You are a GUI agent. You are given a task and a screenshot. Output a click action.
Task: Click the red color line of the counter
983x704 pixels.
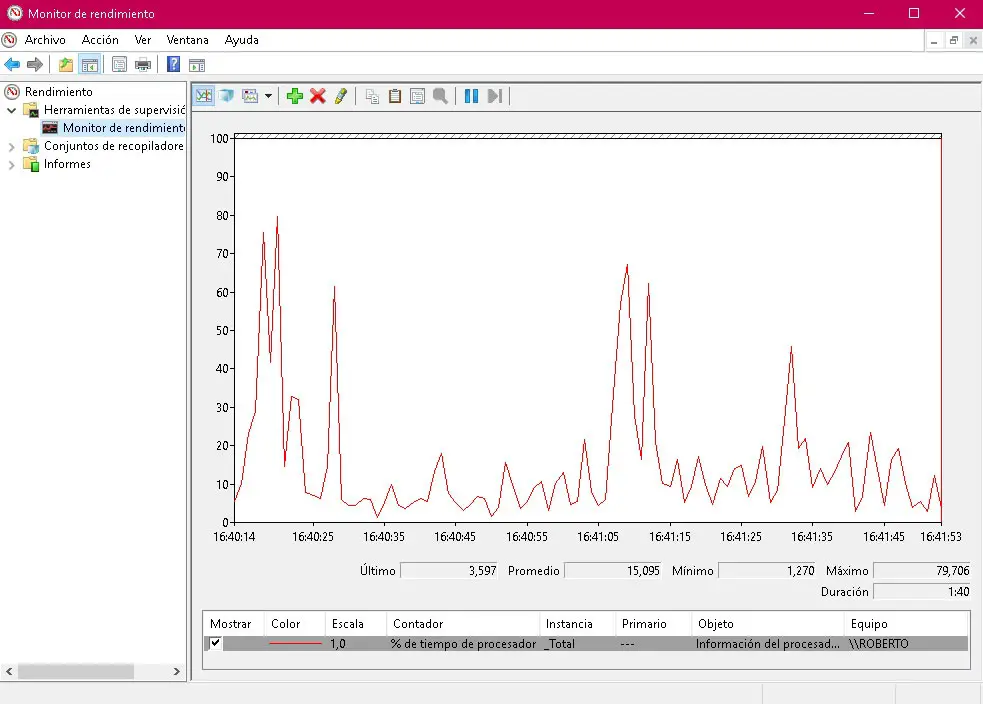(x=296, y=644)
